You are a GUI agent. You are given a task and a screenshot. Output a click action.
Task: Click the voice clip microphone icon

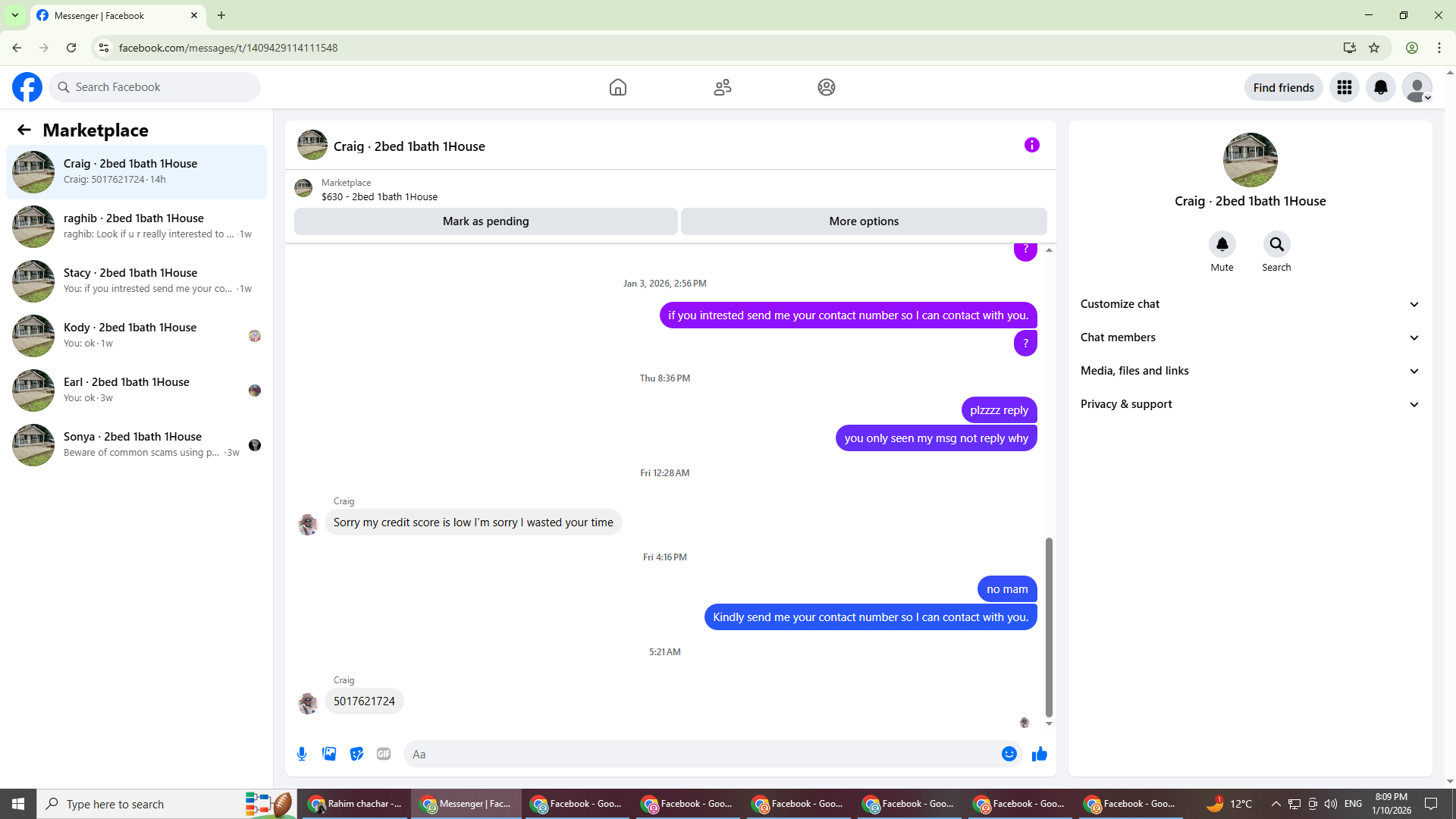click(302, 754)
